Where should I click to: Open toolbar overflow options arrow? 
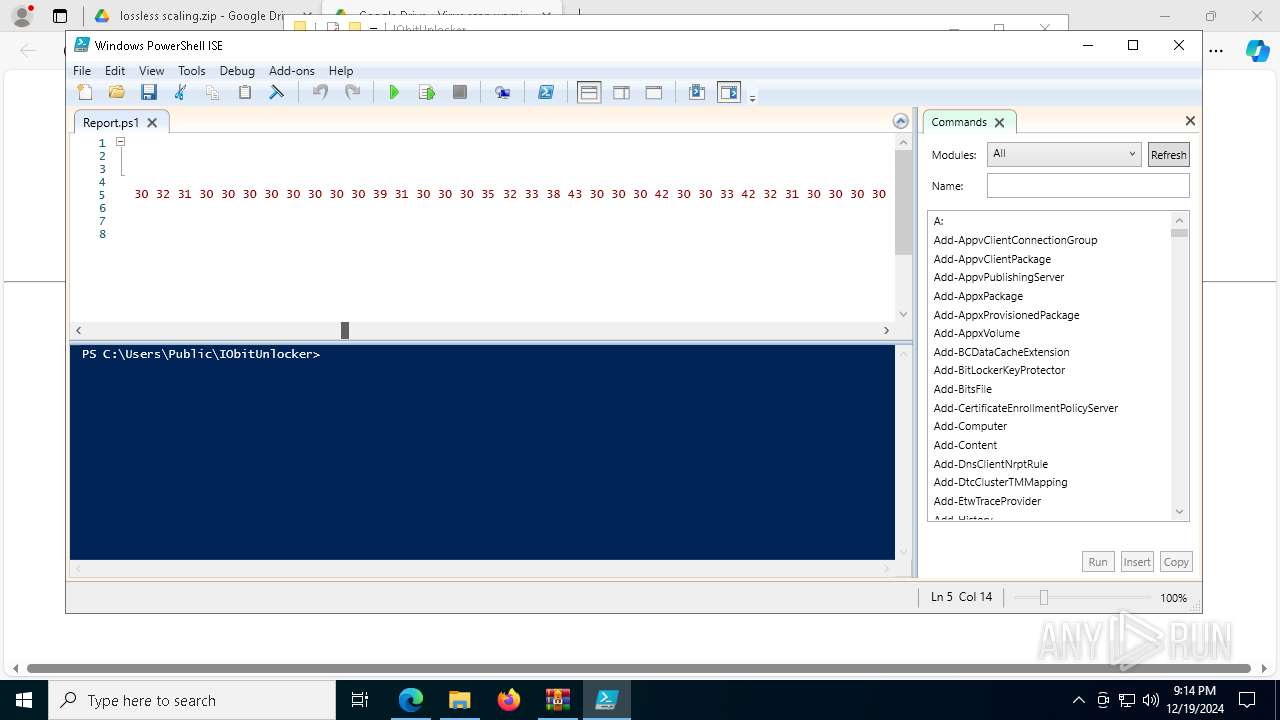[752, 97]
